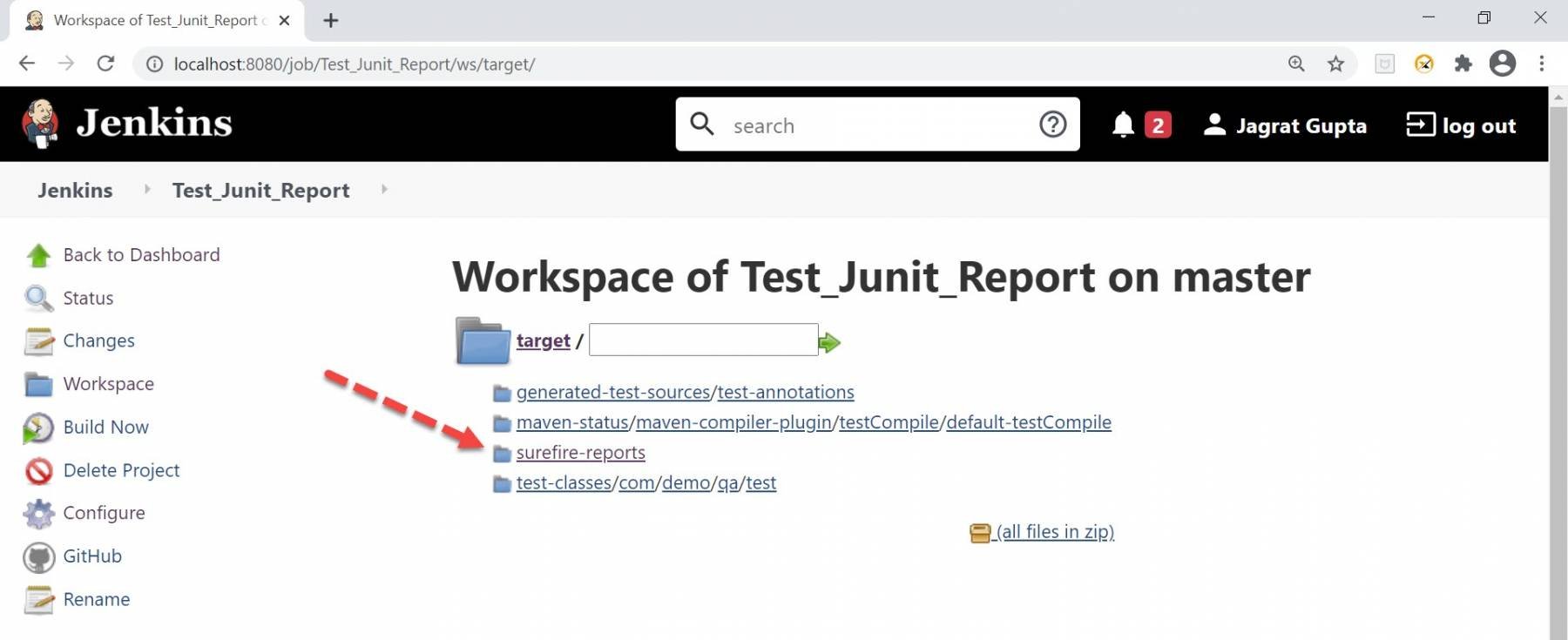This screenshot has height=640, width=1568.
Task: Open the Status sidebar link
Action: click(x=88, y=299)
